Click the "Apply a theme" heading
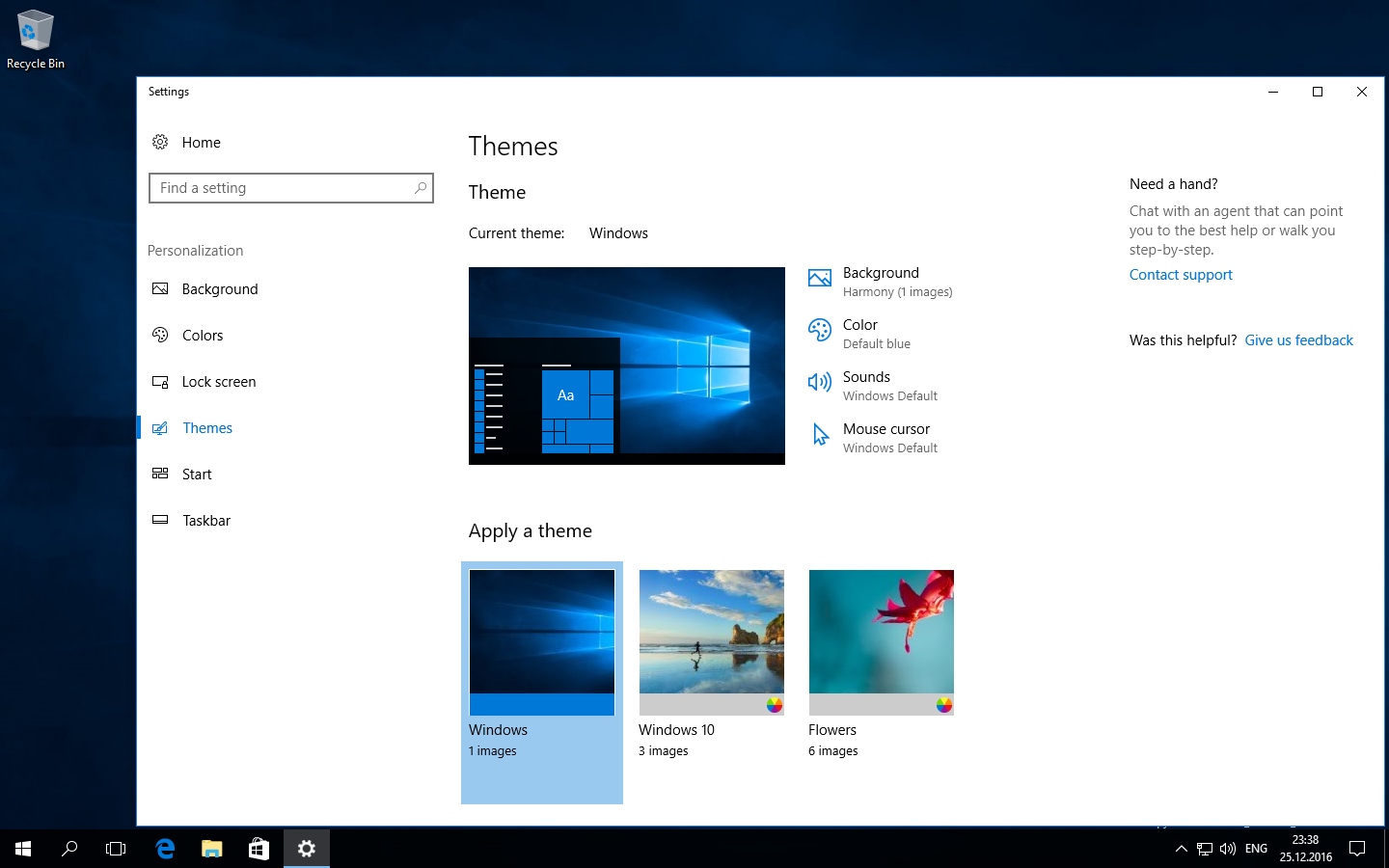The height and width of the screenshot is (868, 1389). point(531,531)
